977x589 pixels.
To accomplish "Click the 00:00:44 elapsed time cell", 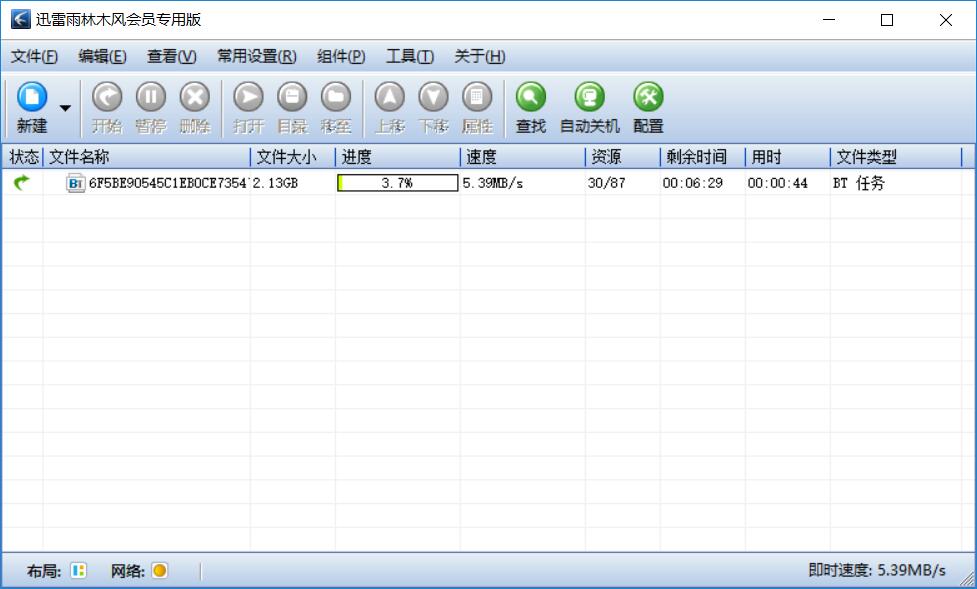I will (x=777, y=183).
